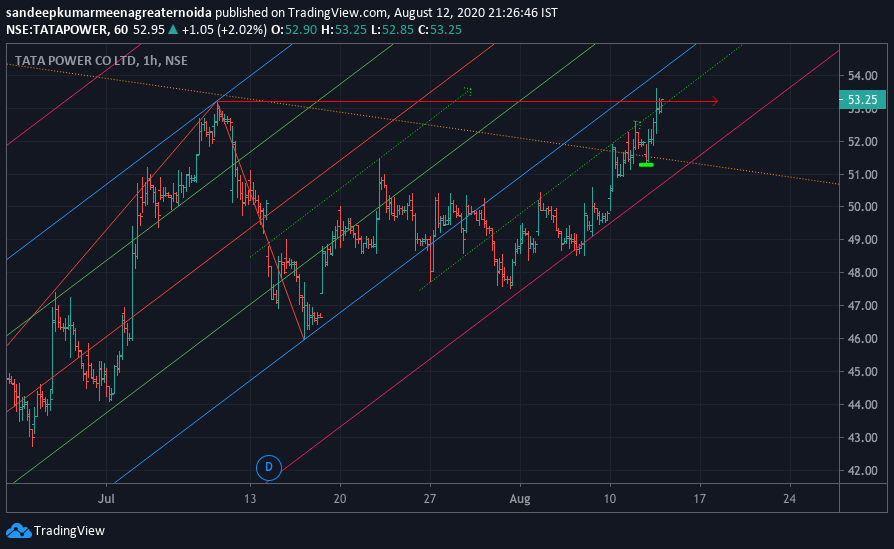894x549 pixels.
Task: Click the close value C:53.25 in the header
Action: point(440,30)
